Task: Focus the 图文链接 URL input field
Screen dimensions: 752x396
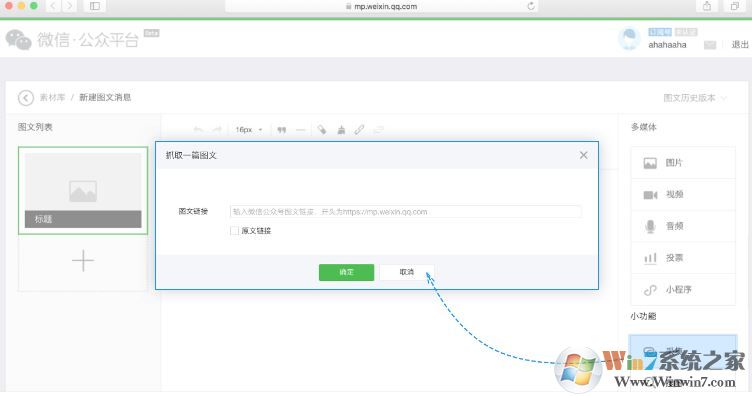Action: [x=405, y=211]
